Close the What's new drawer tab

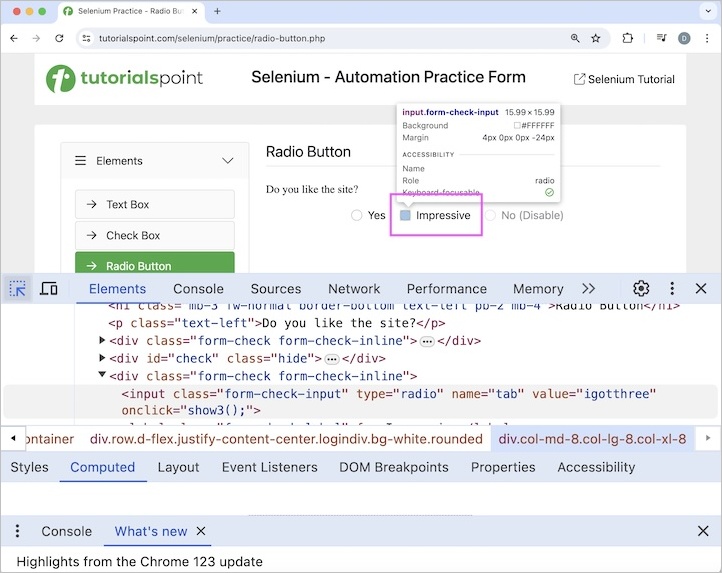coord(201,532)
